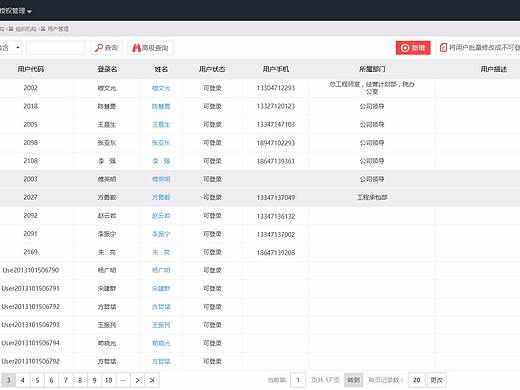Sort by the 用户描述 column header
This screenshot has height=390, width=520.
tap(494, 69)
